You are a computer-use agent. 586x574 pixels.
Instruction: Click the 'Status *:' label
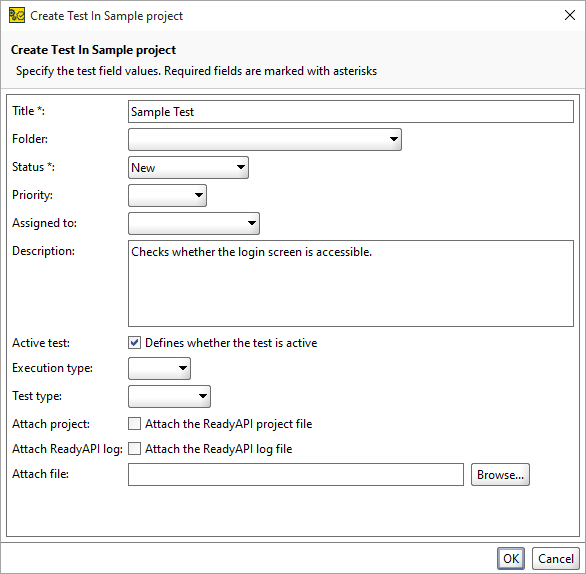(33, 167)
